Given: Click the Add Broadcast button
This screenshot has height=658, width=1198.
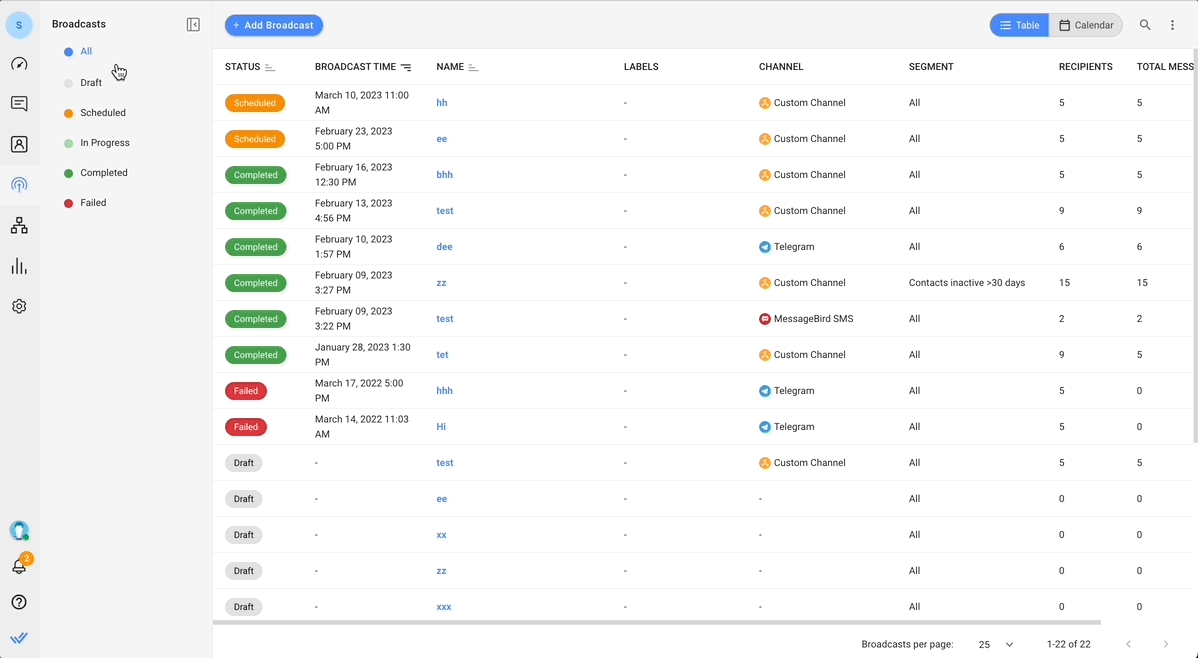Looking at the screenshot, I should (x=273, y=25).
